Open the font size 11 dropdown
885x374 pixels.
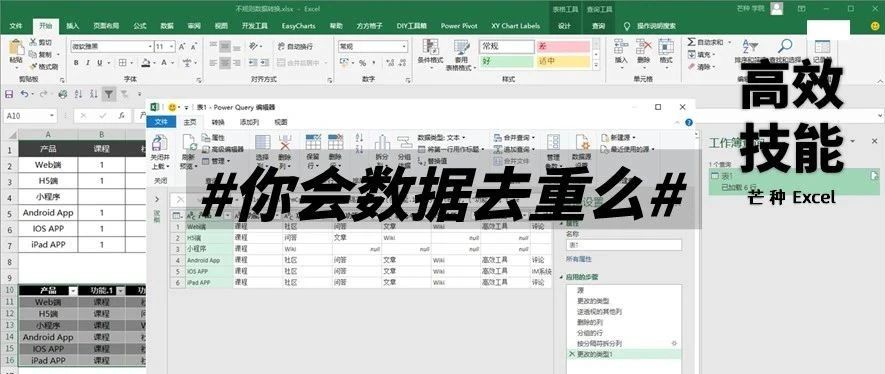coord(172,47)
